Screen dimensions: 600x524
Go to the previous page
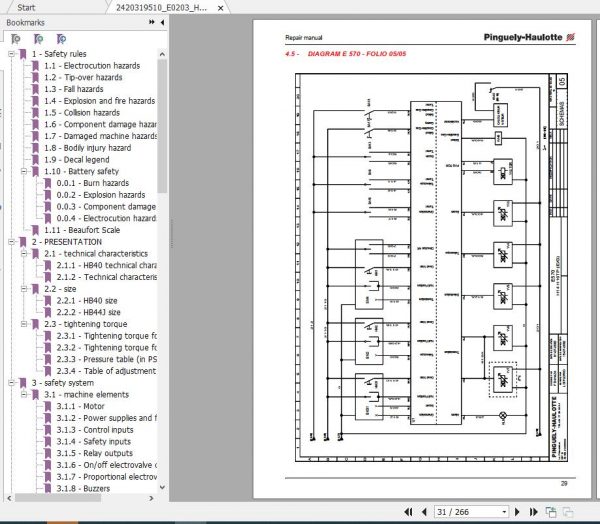pyautogui.click(x=424, y=512)
